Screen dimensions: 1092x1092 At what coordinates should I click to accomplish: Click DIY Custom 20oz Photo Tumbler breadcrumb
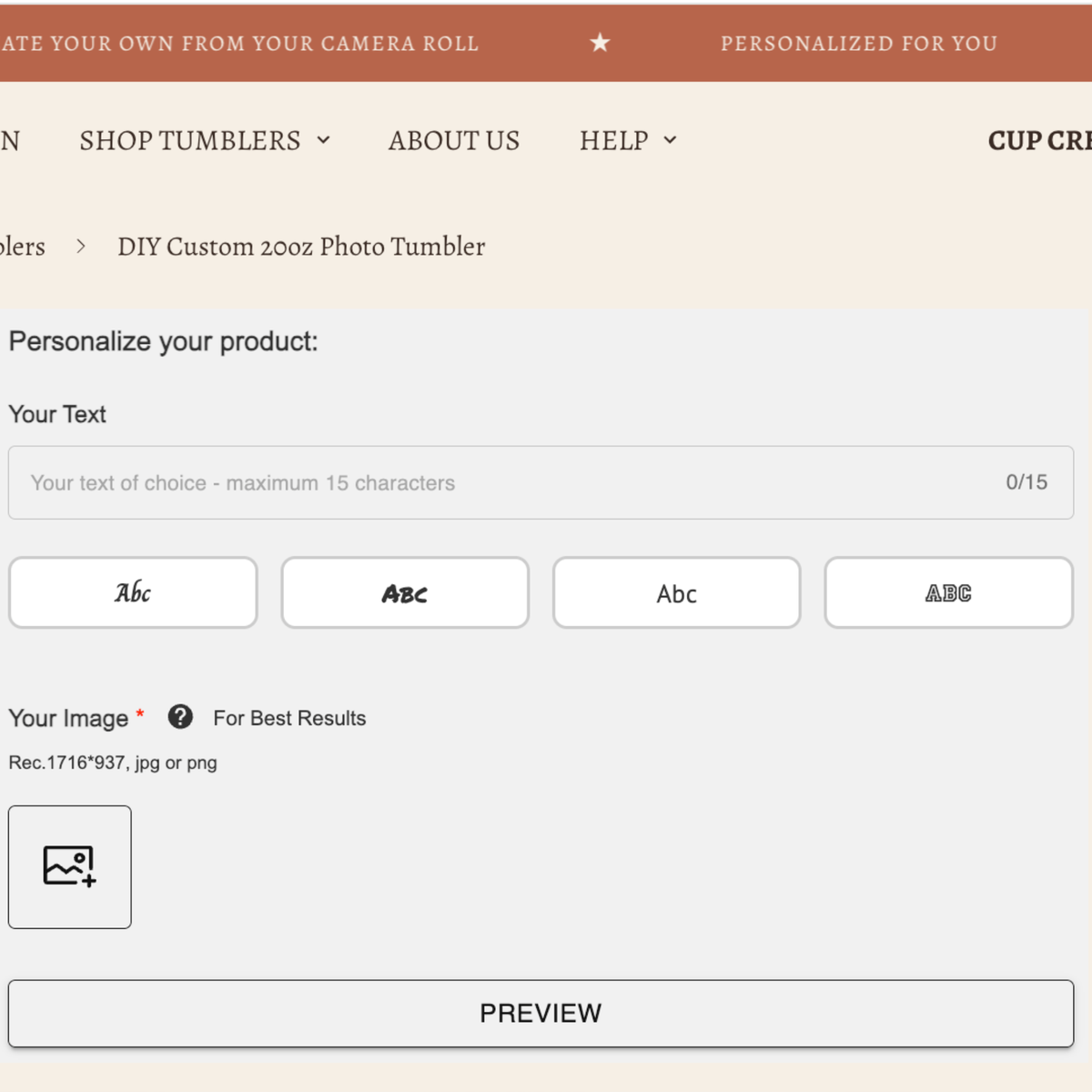(301, 247)
